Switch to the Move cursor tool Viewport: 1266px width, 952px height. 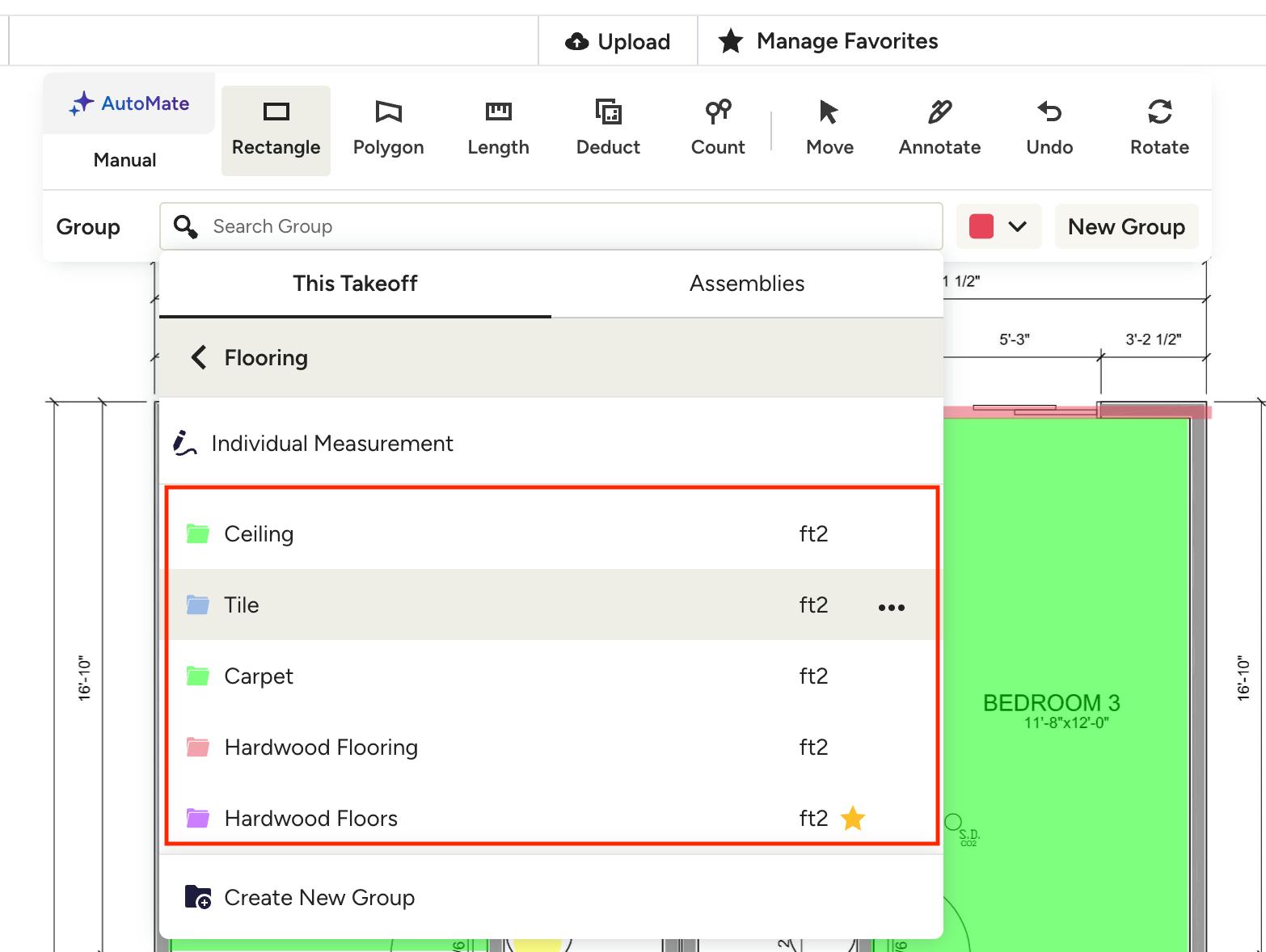click(829, 130)
